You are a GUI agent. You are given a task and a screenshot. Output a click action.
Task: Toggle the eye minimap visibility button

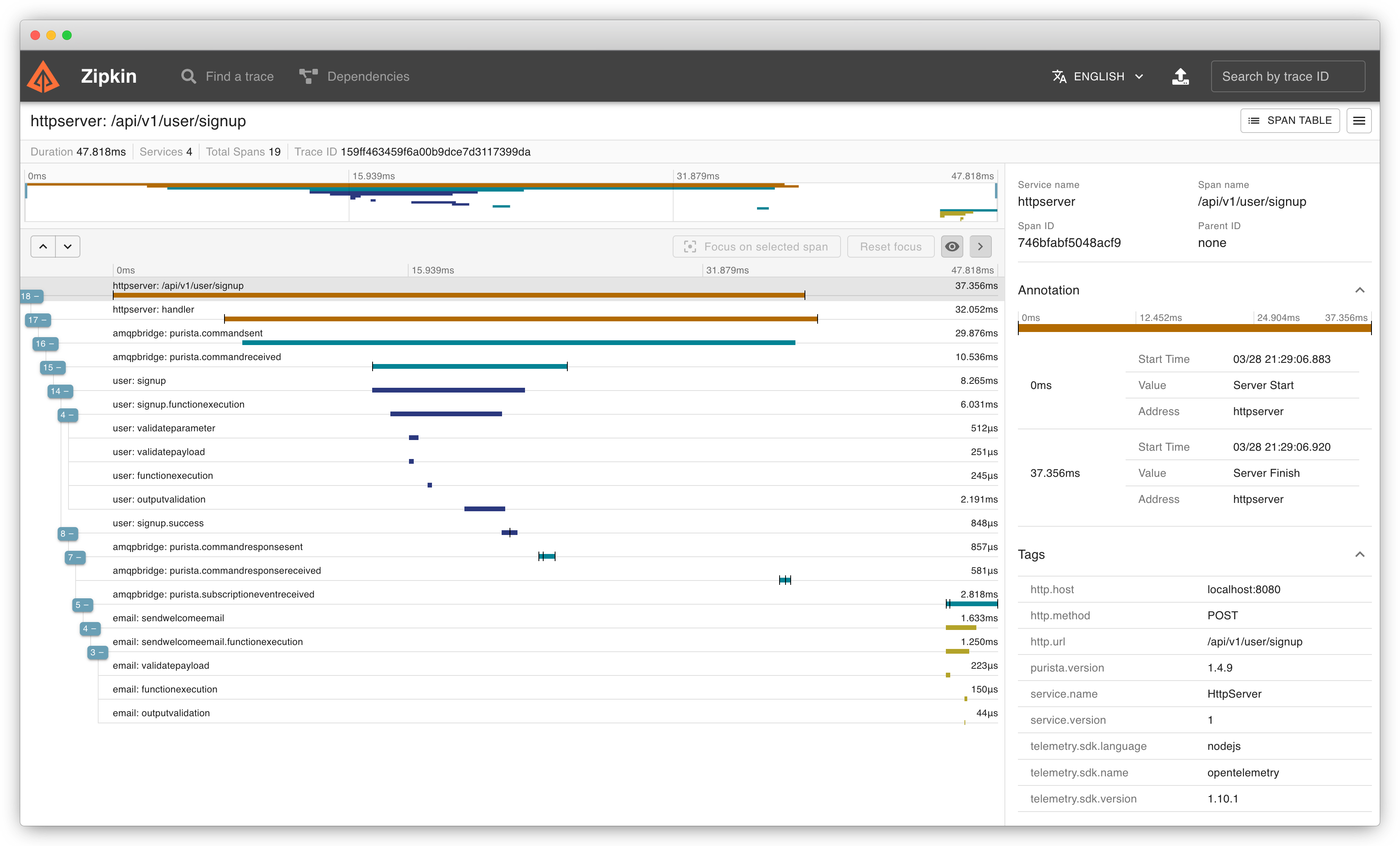(x=952, y=247)
